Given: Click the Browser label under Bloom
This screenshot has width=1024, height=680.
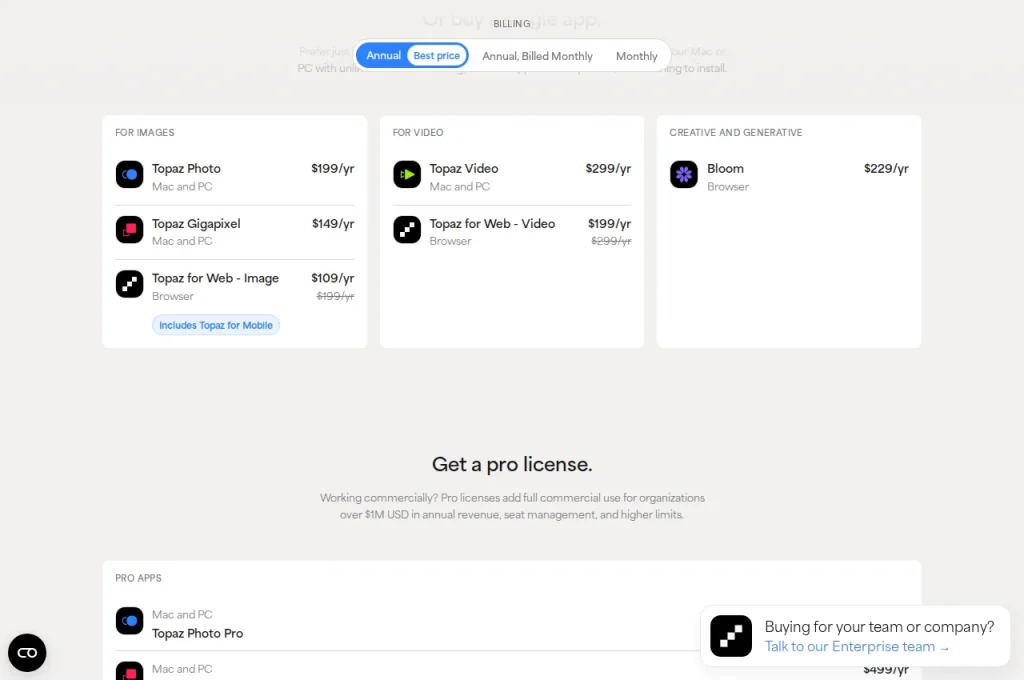Looking at the screenshot, I should [728, 187].
